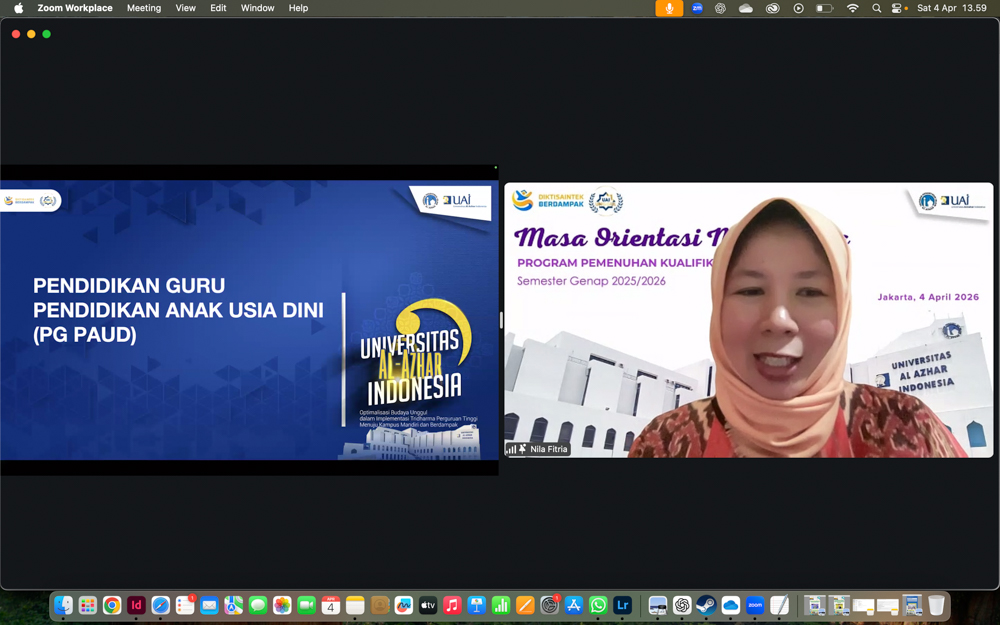The image size is (1000, 625).
Task: Click the orange microphone indicator in menu bar
Action: 669,8
